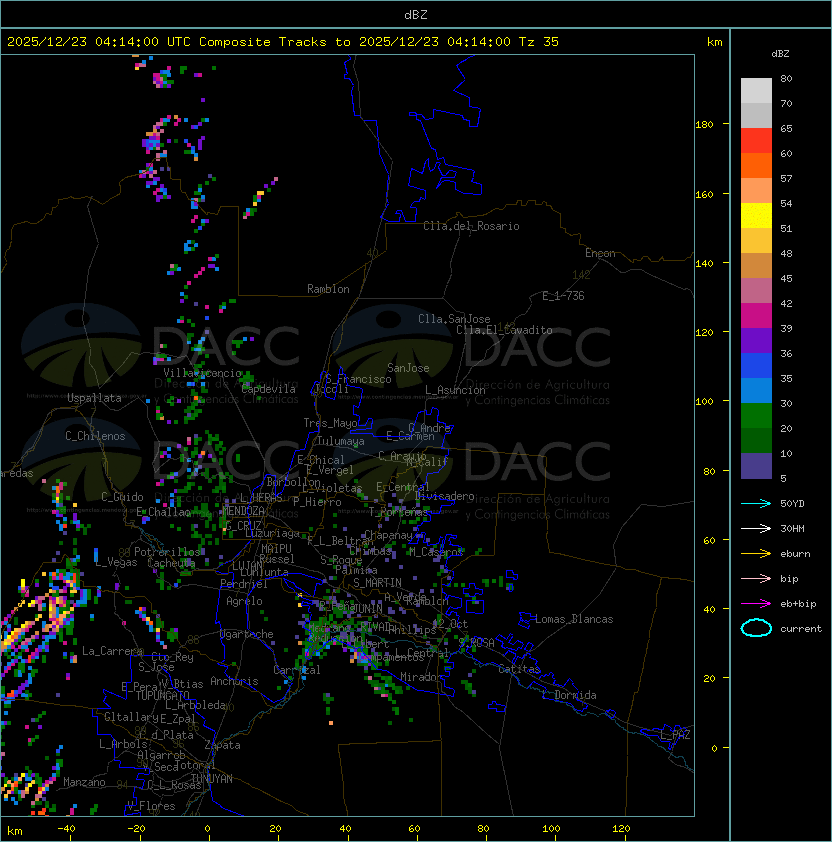Image resolution: width=832 pixels, height=842 pixels.
Task: Pick the purple 39-36 dBZ color band
Action: [756, 341]
